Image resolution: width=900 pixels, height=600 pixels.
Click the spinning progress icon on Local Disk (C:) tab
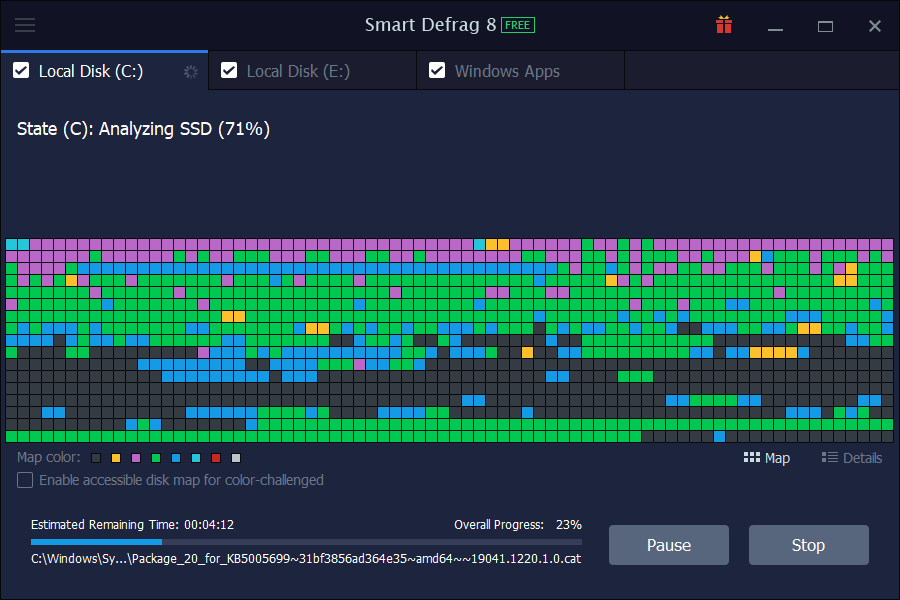pos(191,71)
